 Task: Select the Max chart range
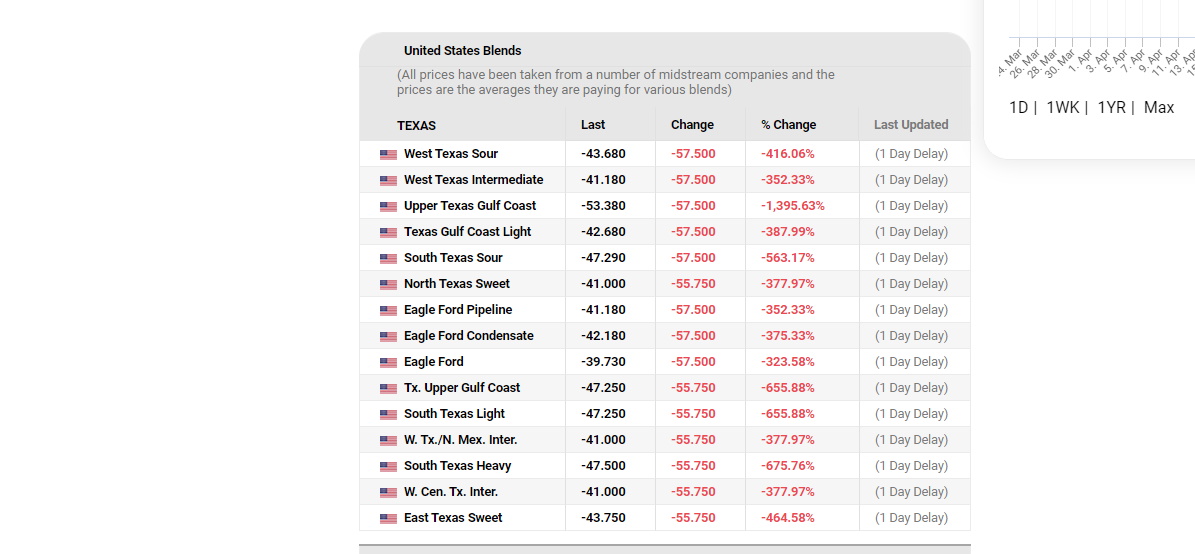[x=1159, y=108]
